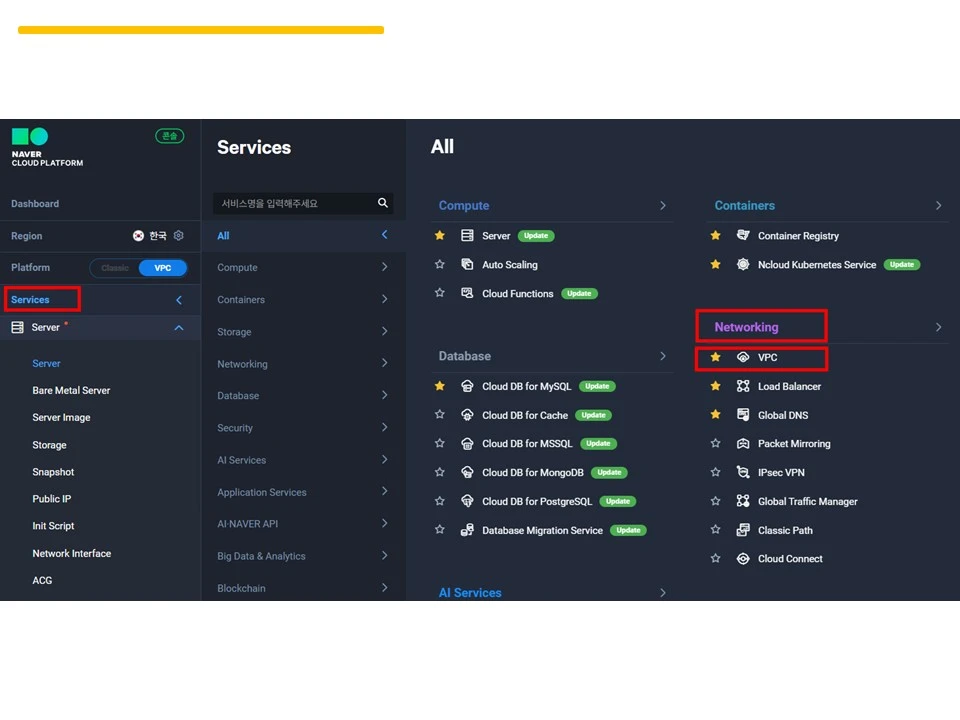The width and height of the screenshot is (960, 720).
Task: Click the Cloud DB for MSSQL icon
Action: point(467,443)
